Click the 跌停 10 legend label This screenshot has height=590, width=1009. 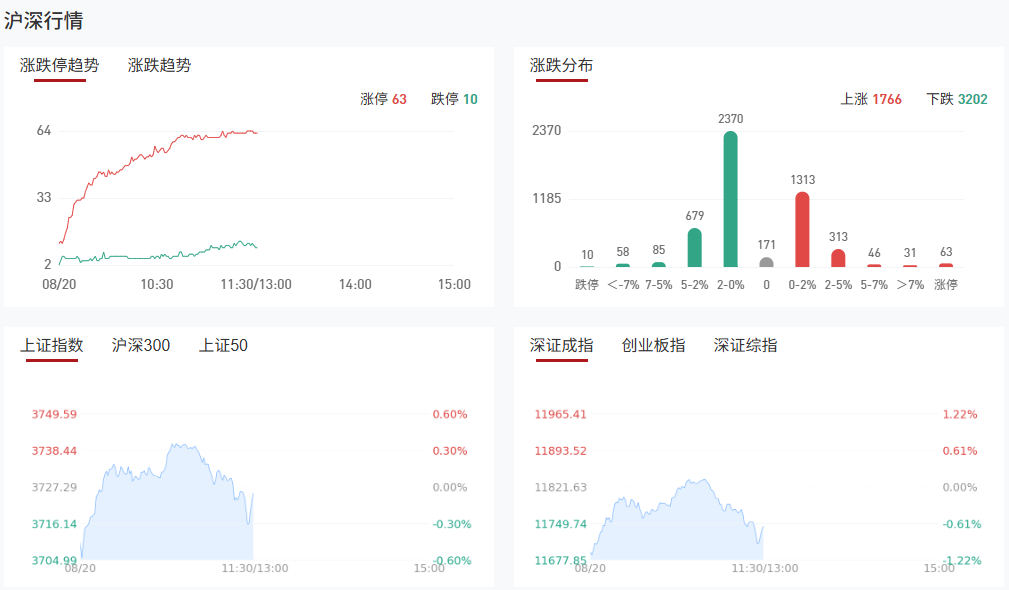(x=454, y=99)
